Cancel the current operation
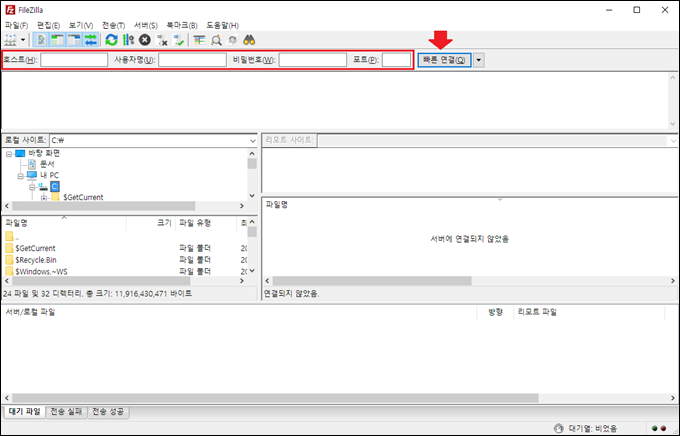Screen dimensions: 680x436 pos(145,40)
